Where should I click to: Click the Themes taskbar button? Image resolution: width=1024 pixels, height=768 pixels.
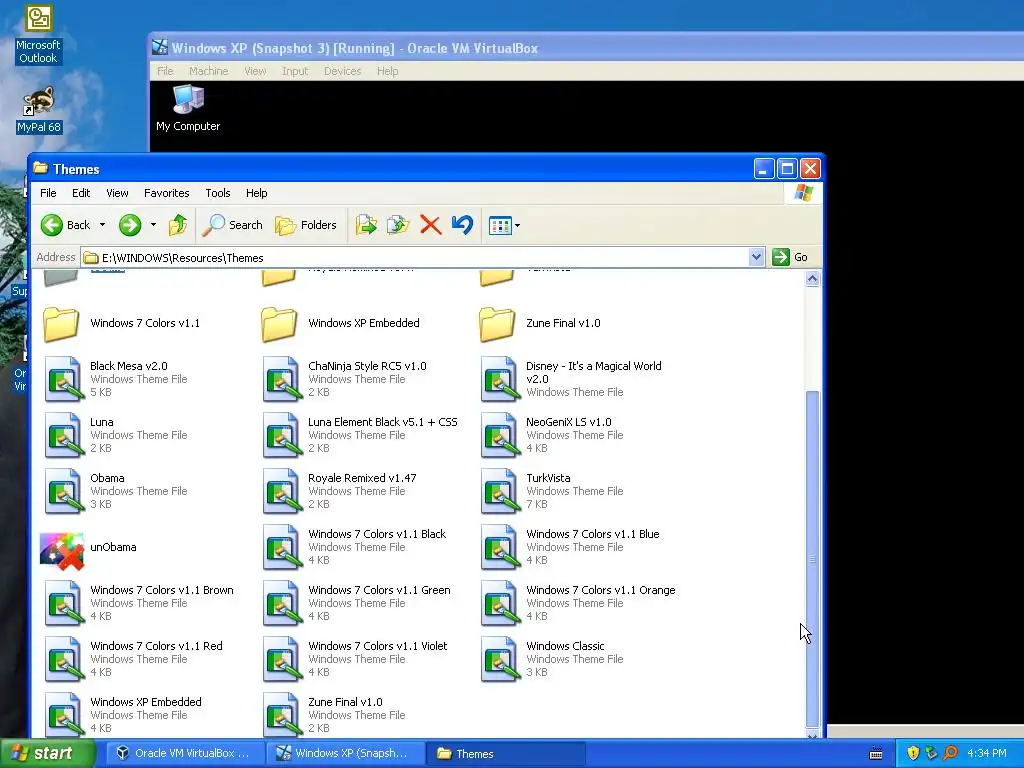[x=505, y=754]
